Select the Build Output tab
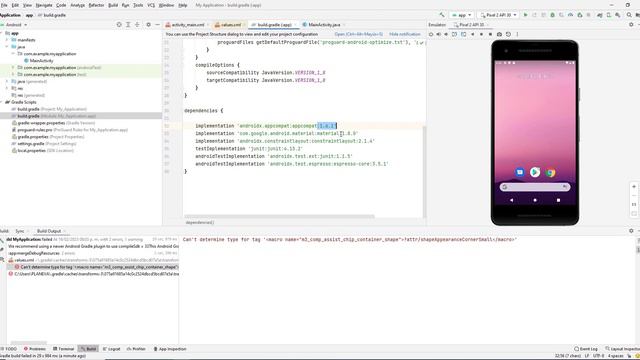The height and width of the screenshot is (360, 640). click(x=49, y=231)
